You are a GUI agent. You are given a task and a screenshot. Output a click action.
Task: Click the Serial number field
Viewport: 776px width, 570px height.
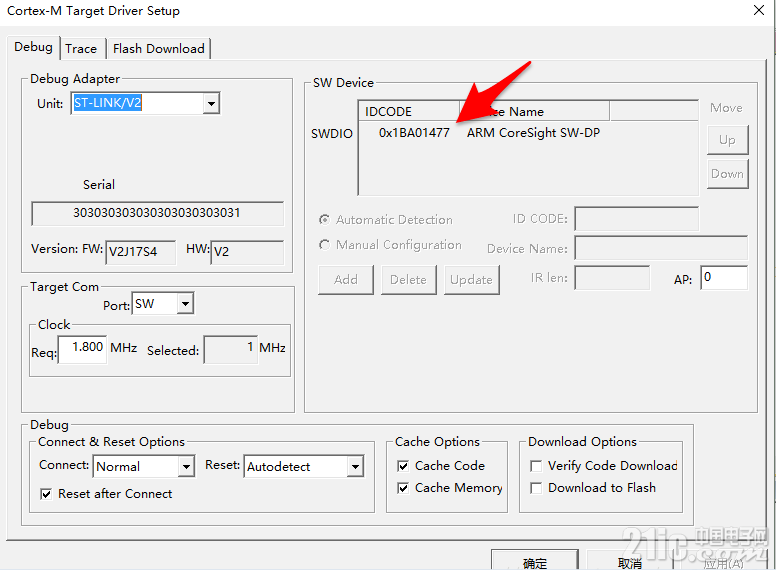157,213
